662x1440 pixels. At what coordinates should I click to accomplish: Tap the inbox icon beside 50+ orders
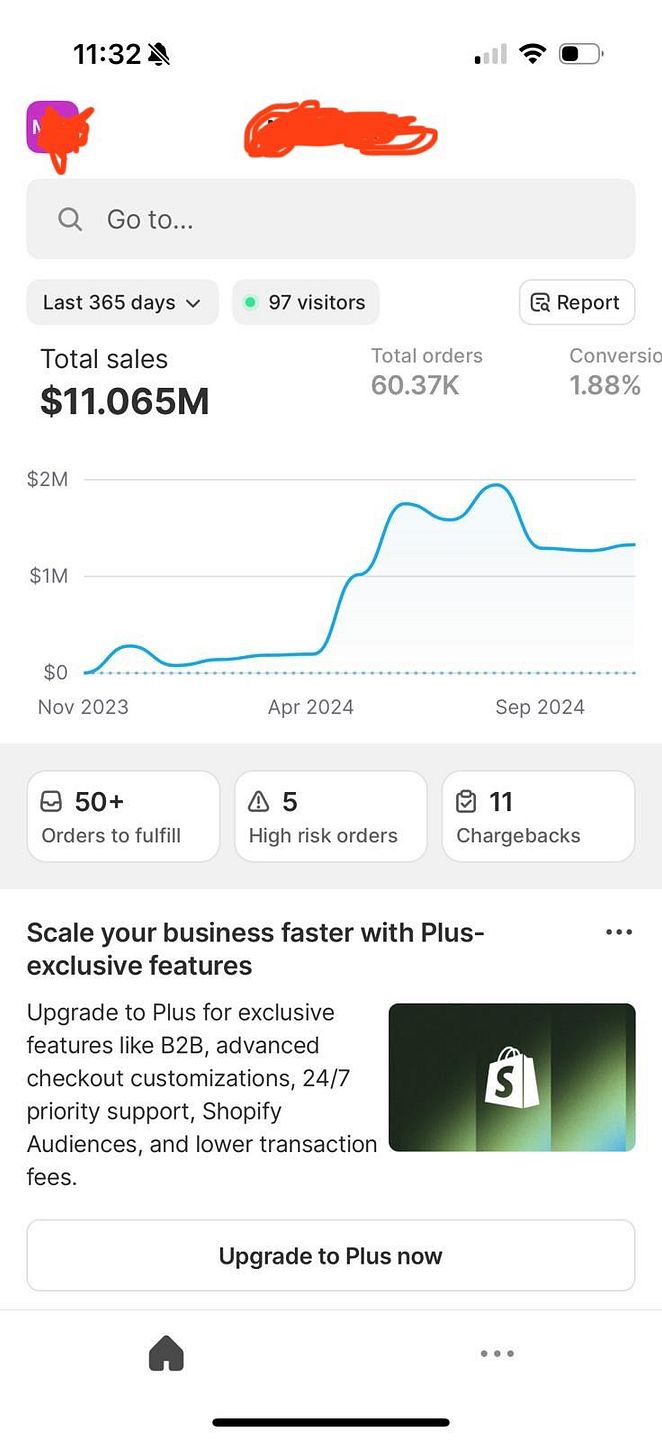tap(51, 801)
